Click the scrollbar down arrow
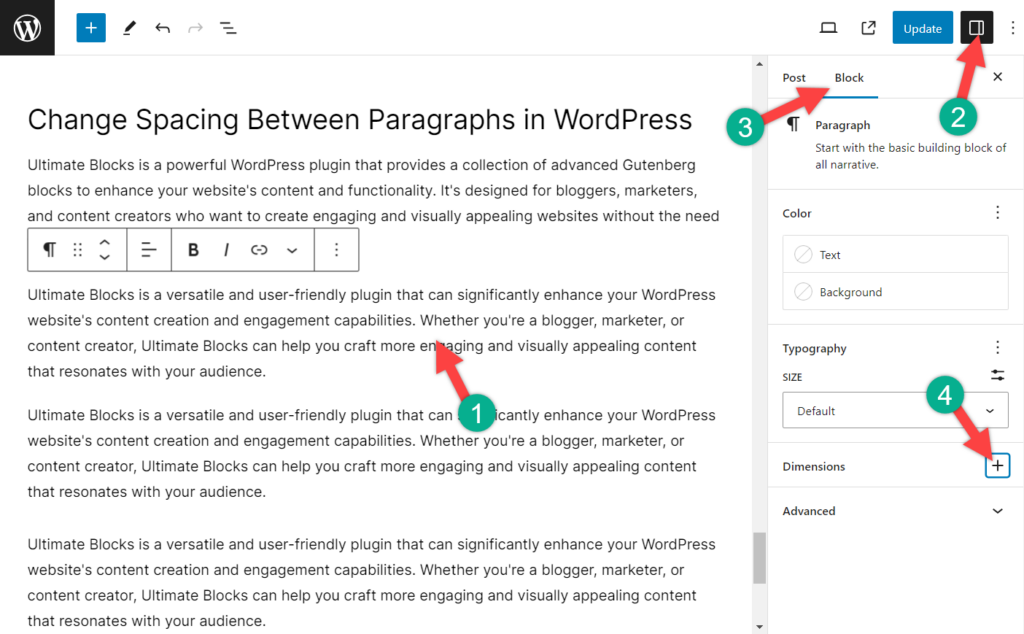Image resolution: width=1024 pixels, height=634 pixels. 759,627
